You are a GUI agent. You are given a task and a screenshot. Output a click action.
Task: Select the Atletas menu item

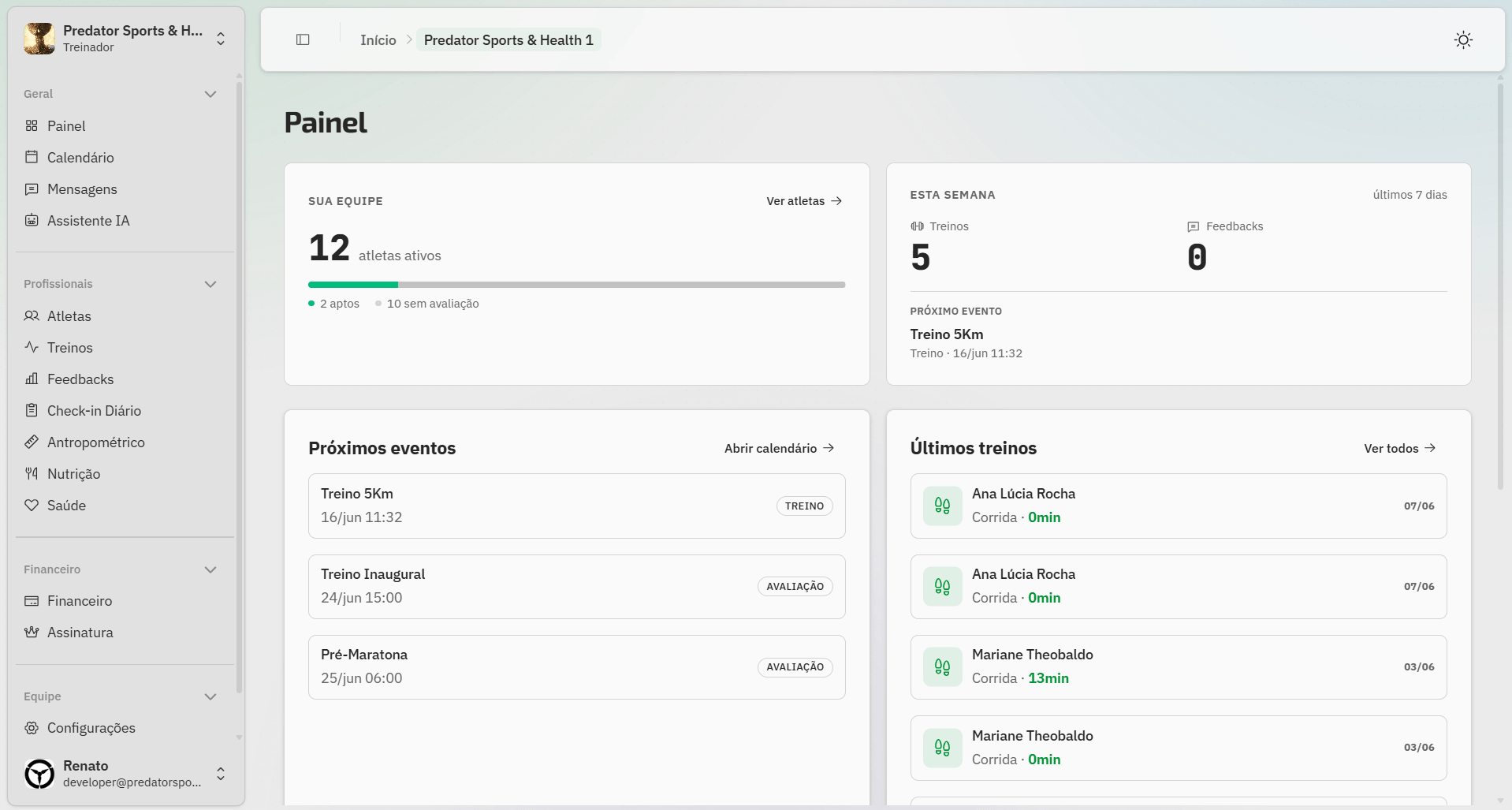pyautogui.click(x=125, y=315)
